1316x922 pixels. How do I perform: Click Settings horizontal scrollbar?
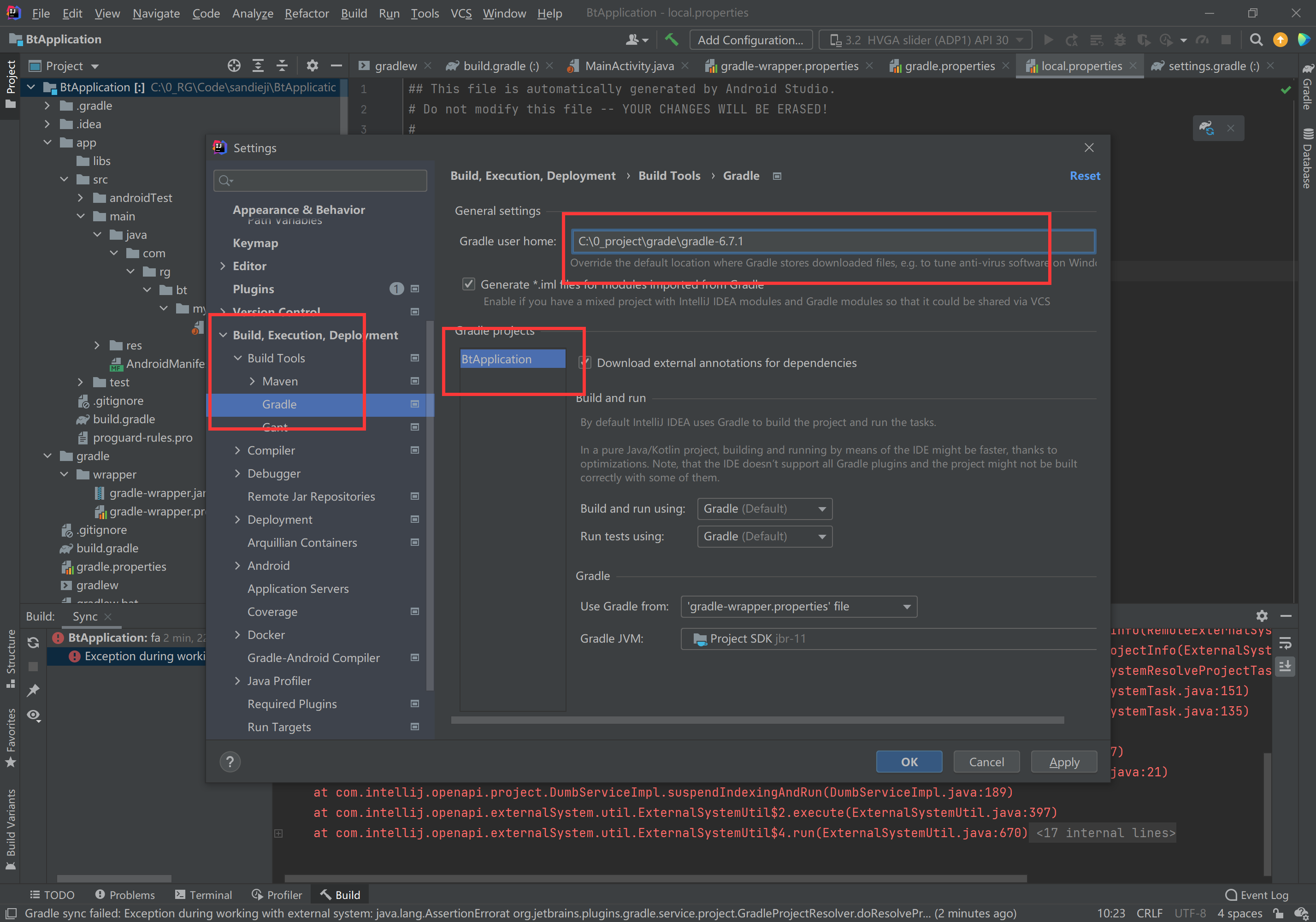(x=757, y=720)
